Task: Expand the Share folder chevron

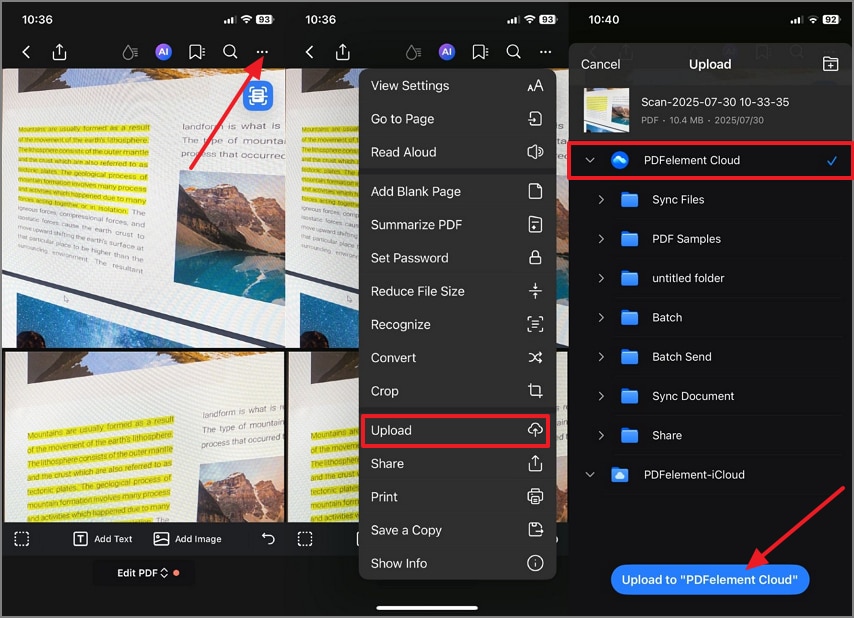Action: [x=601, y=435]
